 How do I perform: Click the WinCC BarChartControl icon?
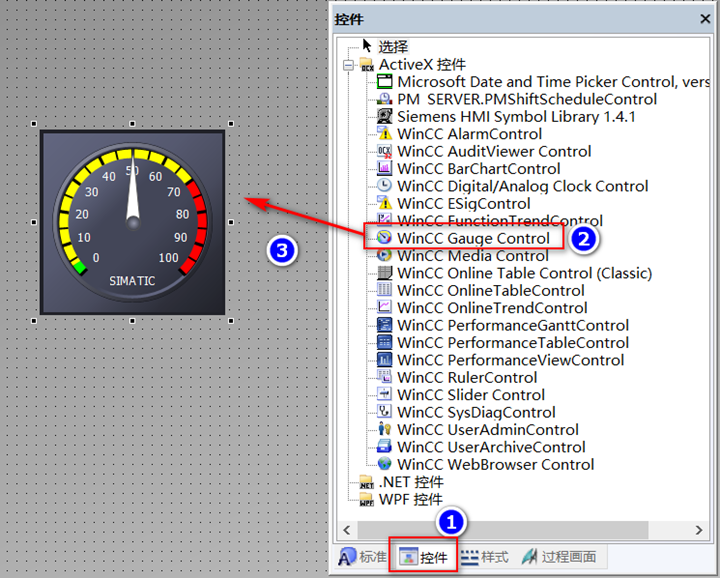click(384, 168)
